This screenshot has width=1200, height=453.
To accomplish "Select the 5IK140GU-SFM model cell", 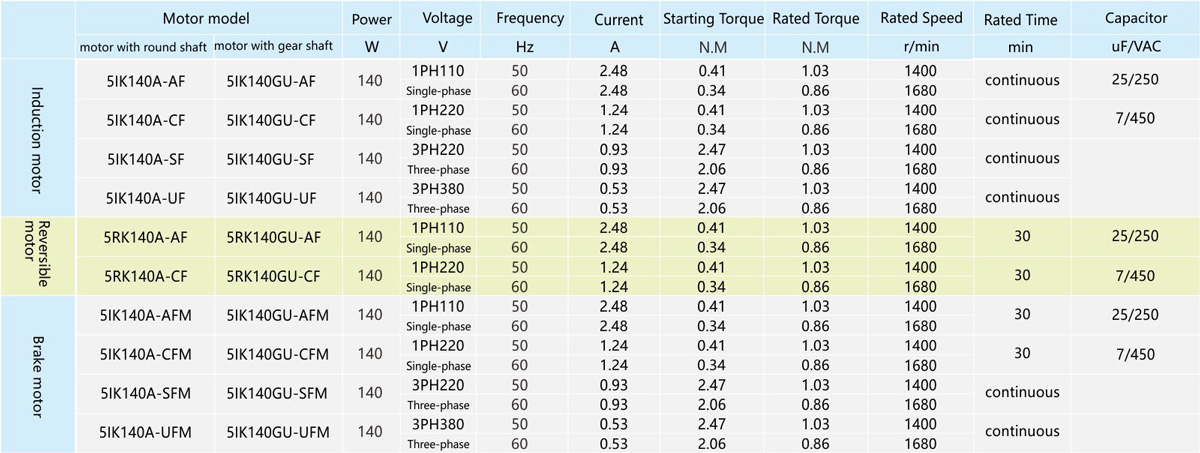I will 272,393.
